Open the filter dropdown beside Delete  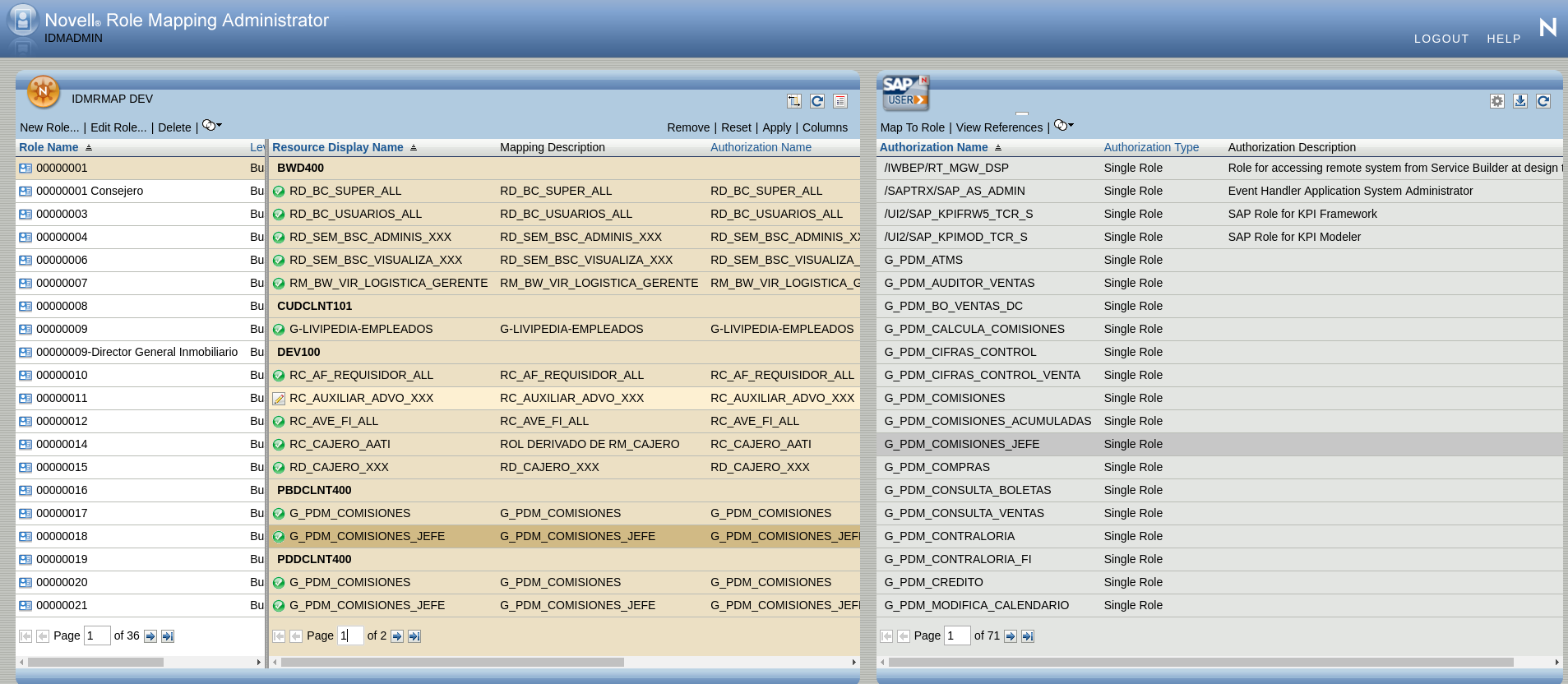pos(212,126)
